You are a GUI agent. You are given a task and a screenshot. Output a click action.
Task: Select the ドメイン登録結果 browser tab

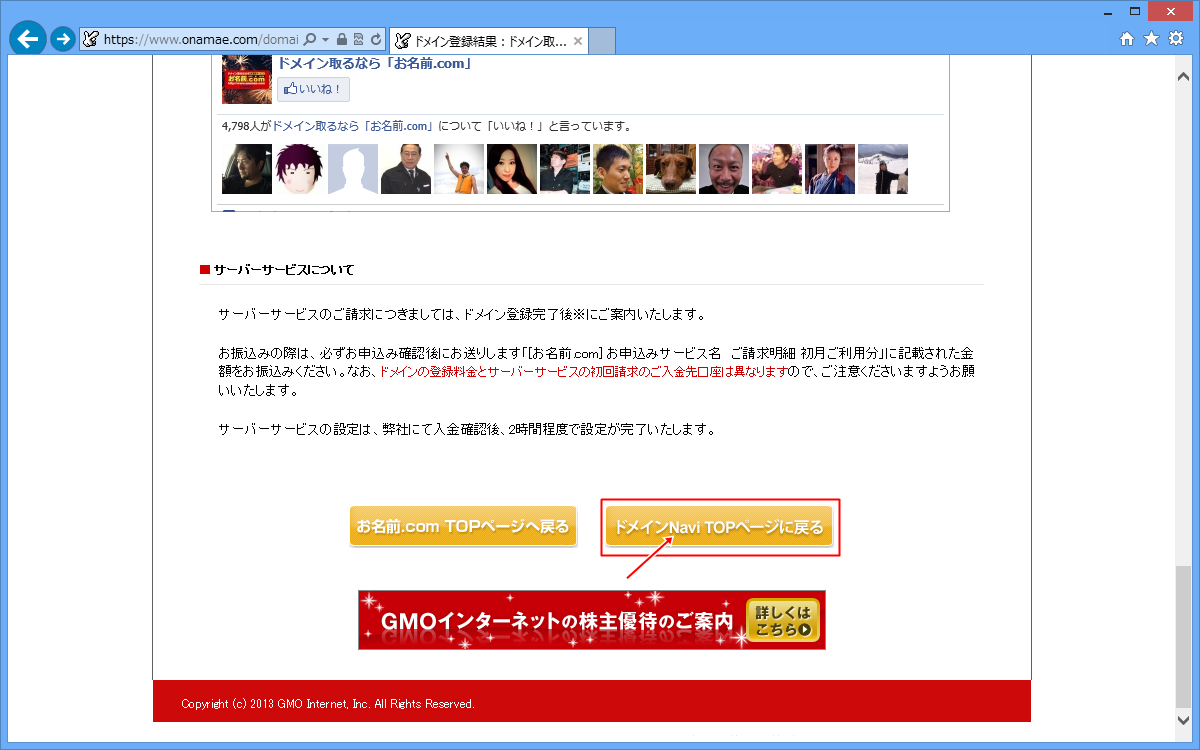pos(480,41)
